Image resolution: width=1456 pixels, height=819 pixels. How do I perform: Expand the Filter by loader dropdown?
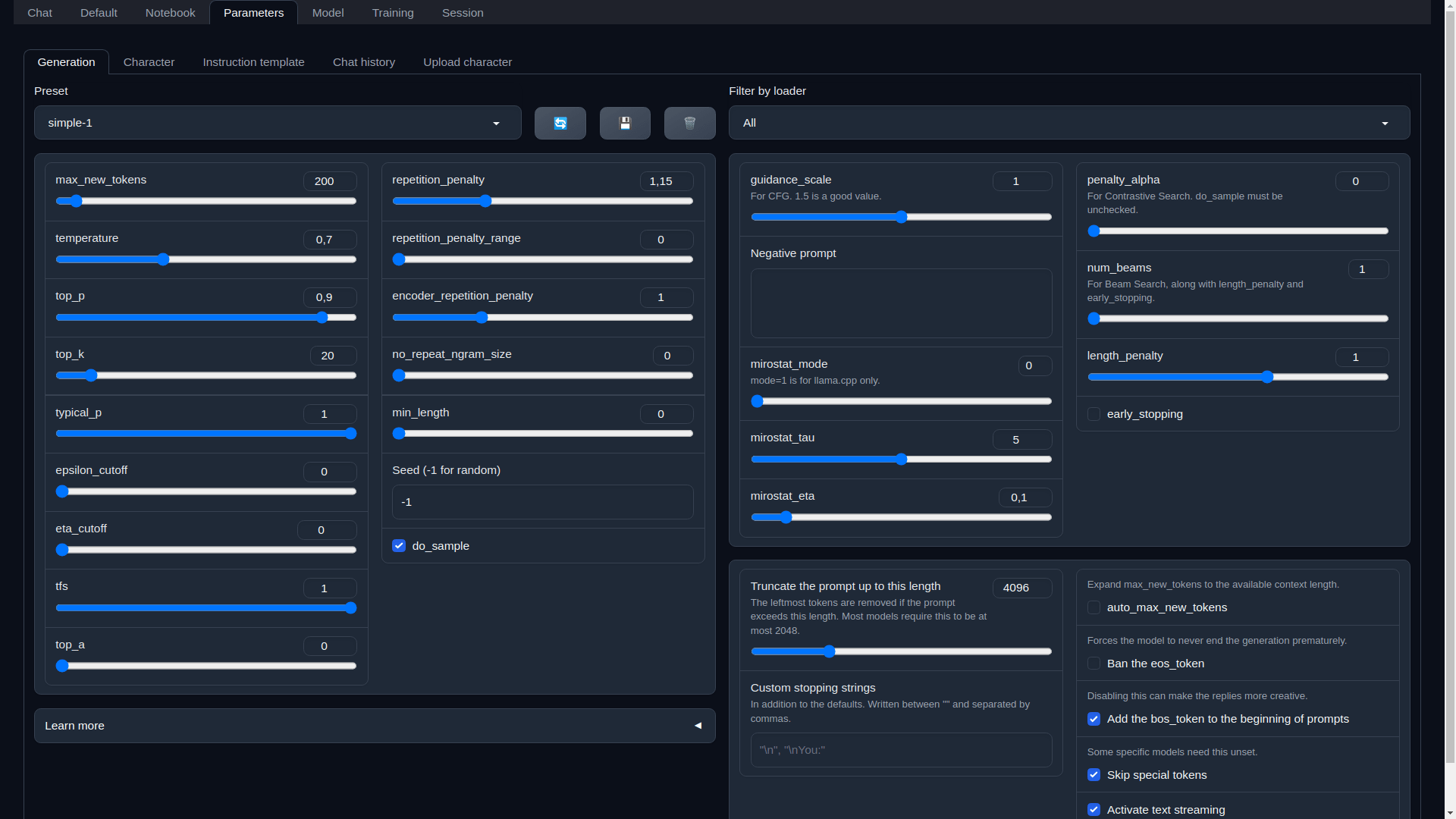(x=1385, y=122)
